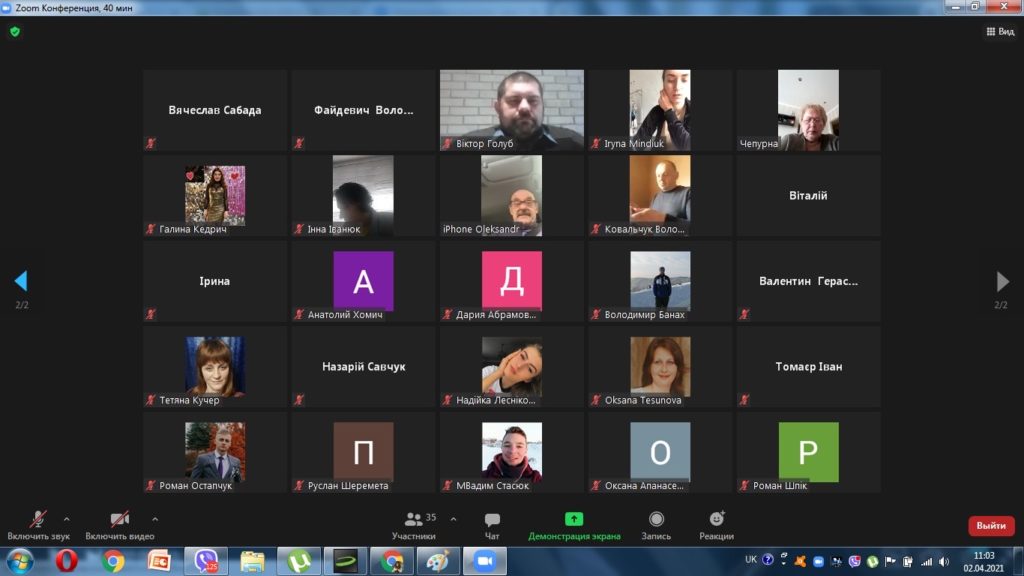Open Viber from the taskbar
Viewport: 1024px width, 576px height.
pos(207,561)
